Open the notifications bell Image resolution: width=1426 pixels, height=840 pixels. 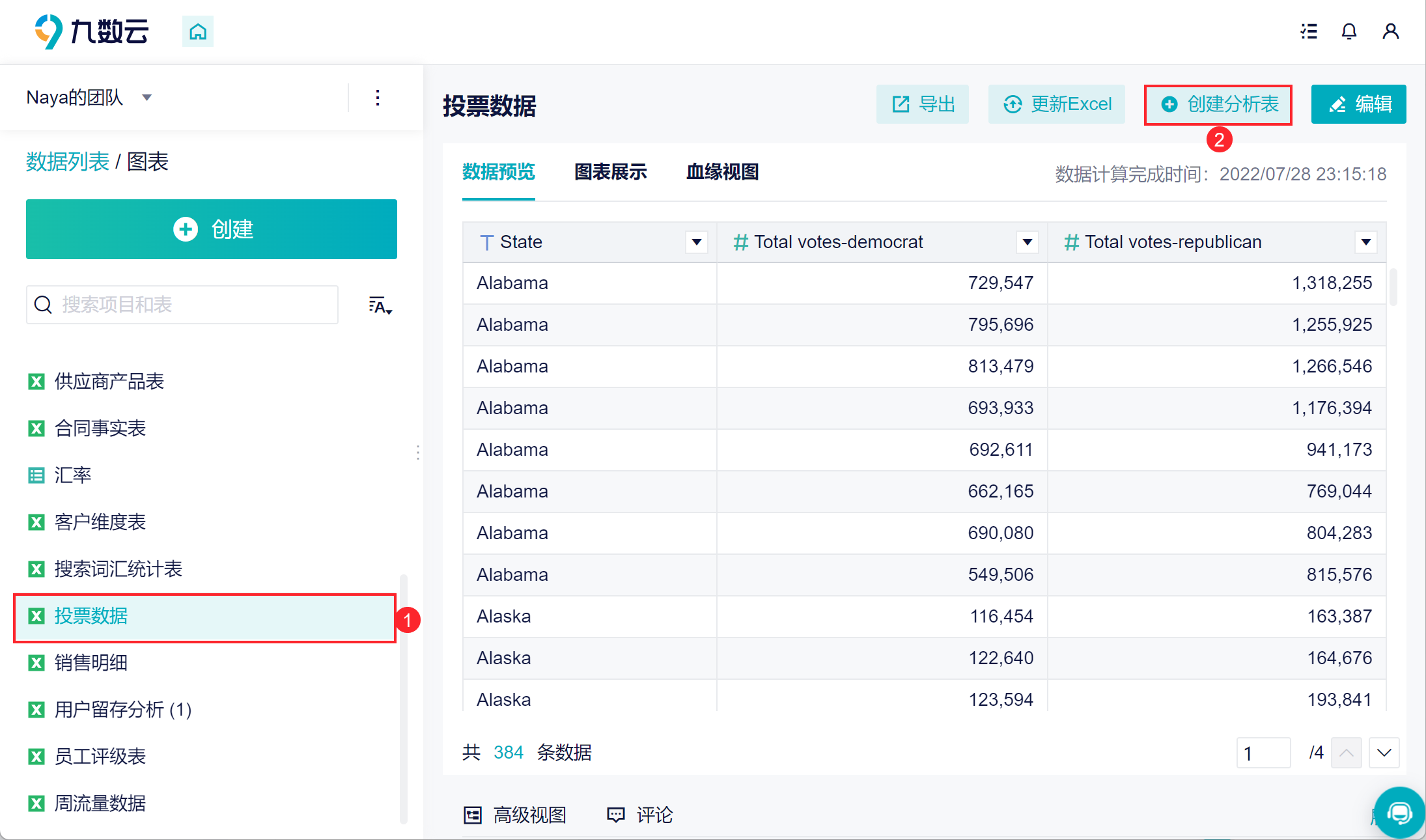(1349, 31)
